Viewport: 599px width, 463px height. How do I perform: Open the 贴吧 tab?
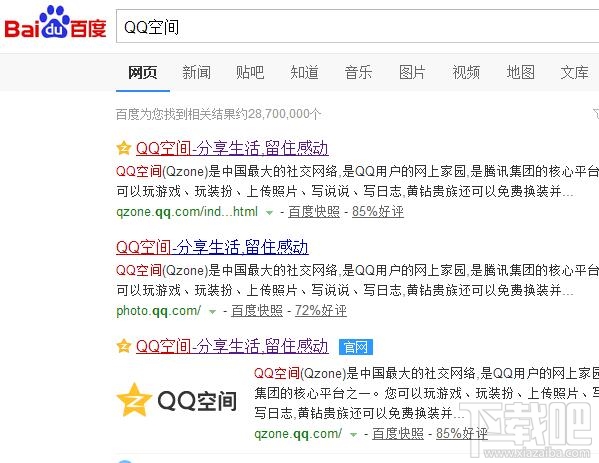tap(250, 72)
